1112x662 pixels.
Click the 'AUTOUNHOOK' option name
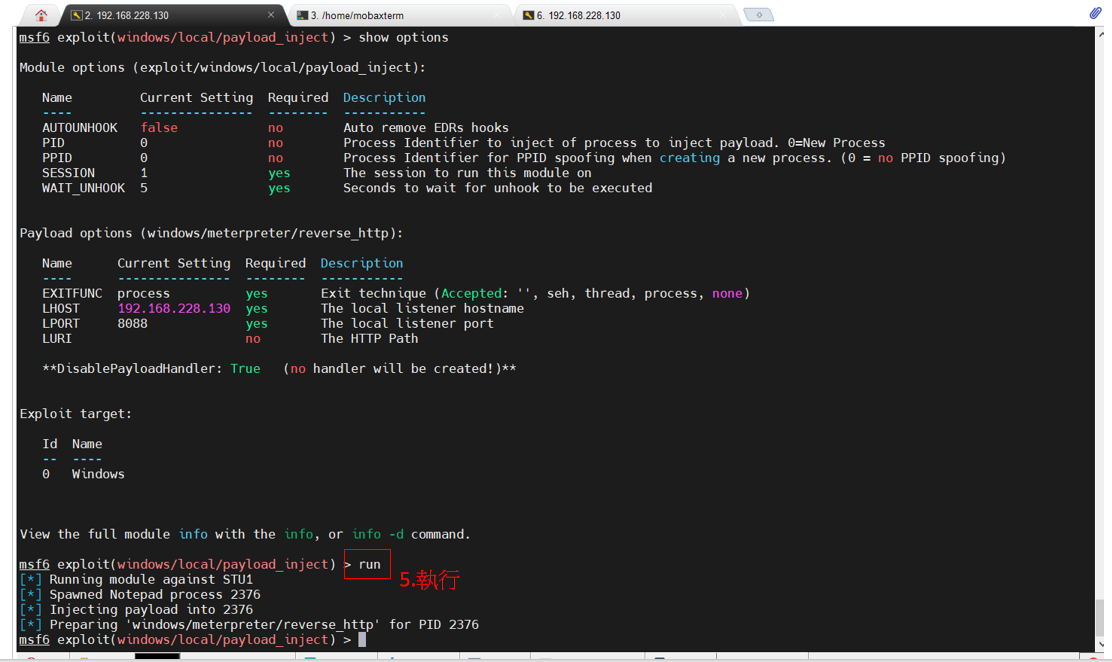(x=79, y=128)
